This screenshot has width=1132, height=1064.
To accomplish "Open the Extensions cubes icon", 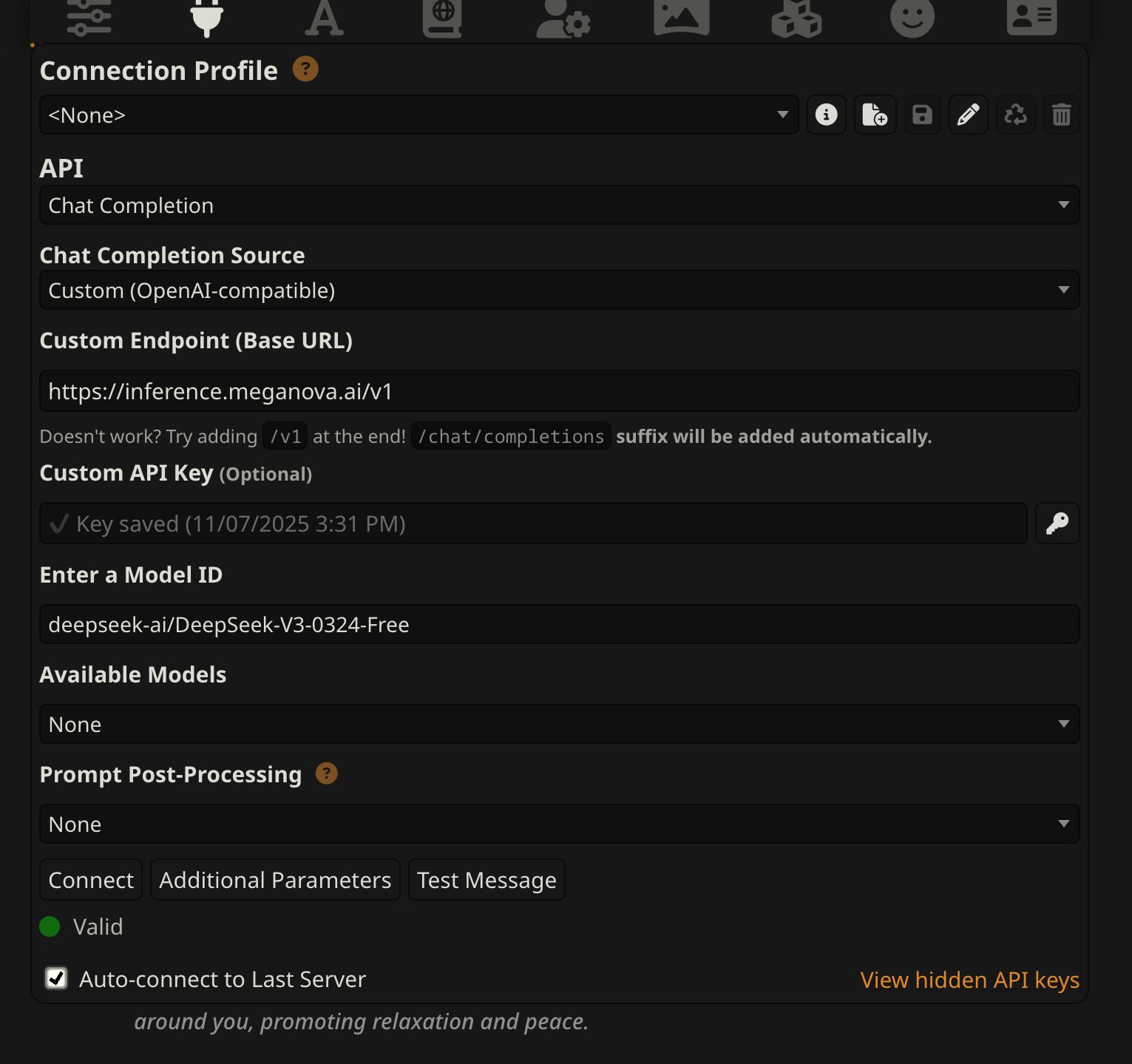I will point(796,18).
